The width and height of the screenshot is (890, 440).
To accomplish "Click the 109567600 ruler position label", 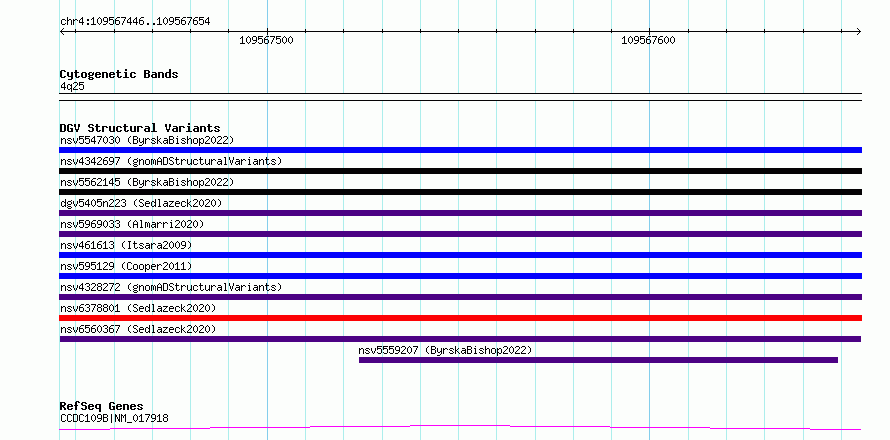I will click(x=648, y=40).
